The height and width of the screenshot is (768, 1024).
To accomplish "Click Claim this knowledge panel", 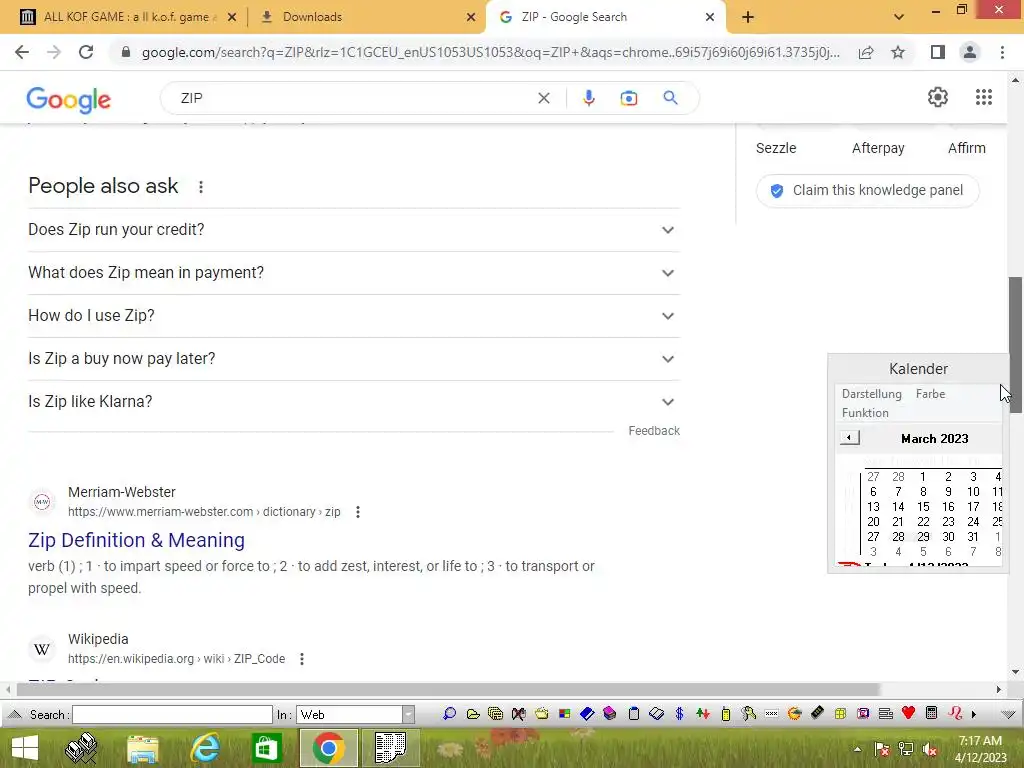I will 867,191.
